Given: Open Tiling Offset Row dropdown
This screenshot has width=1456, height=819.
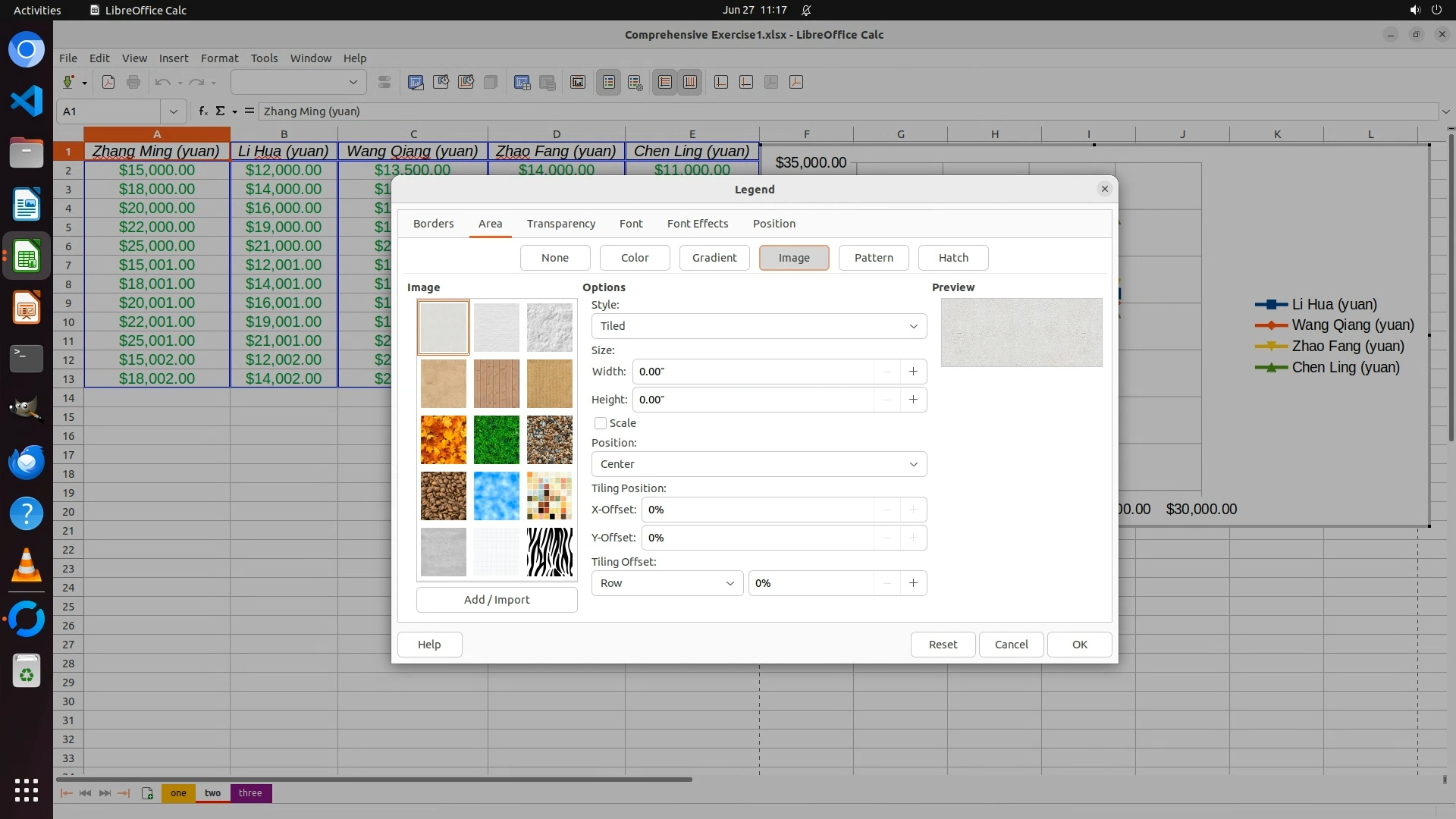Looking at the screenshot, I should tap(667, 583).
